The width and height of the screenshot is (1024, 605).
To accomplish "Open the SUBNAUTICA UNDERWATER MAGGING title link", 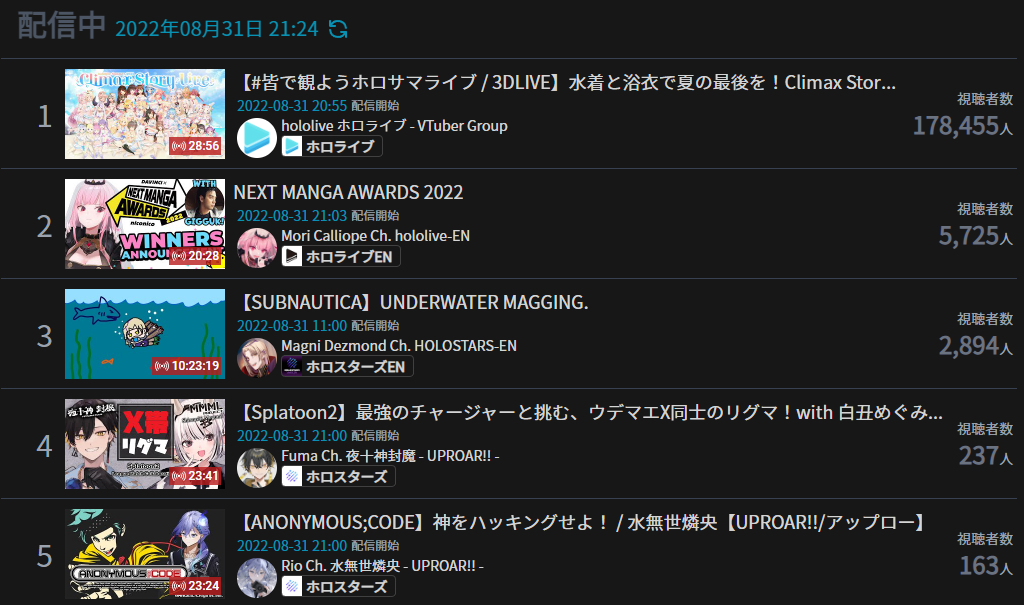I will (413, 302).
